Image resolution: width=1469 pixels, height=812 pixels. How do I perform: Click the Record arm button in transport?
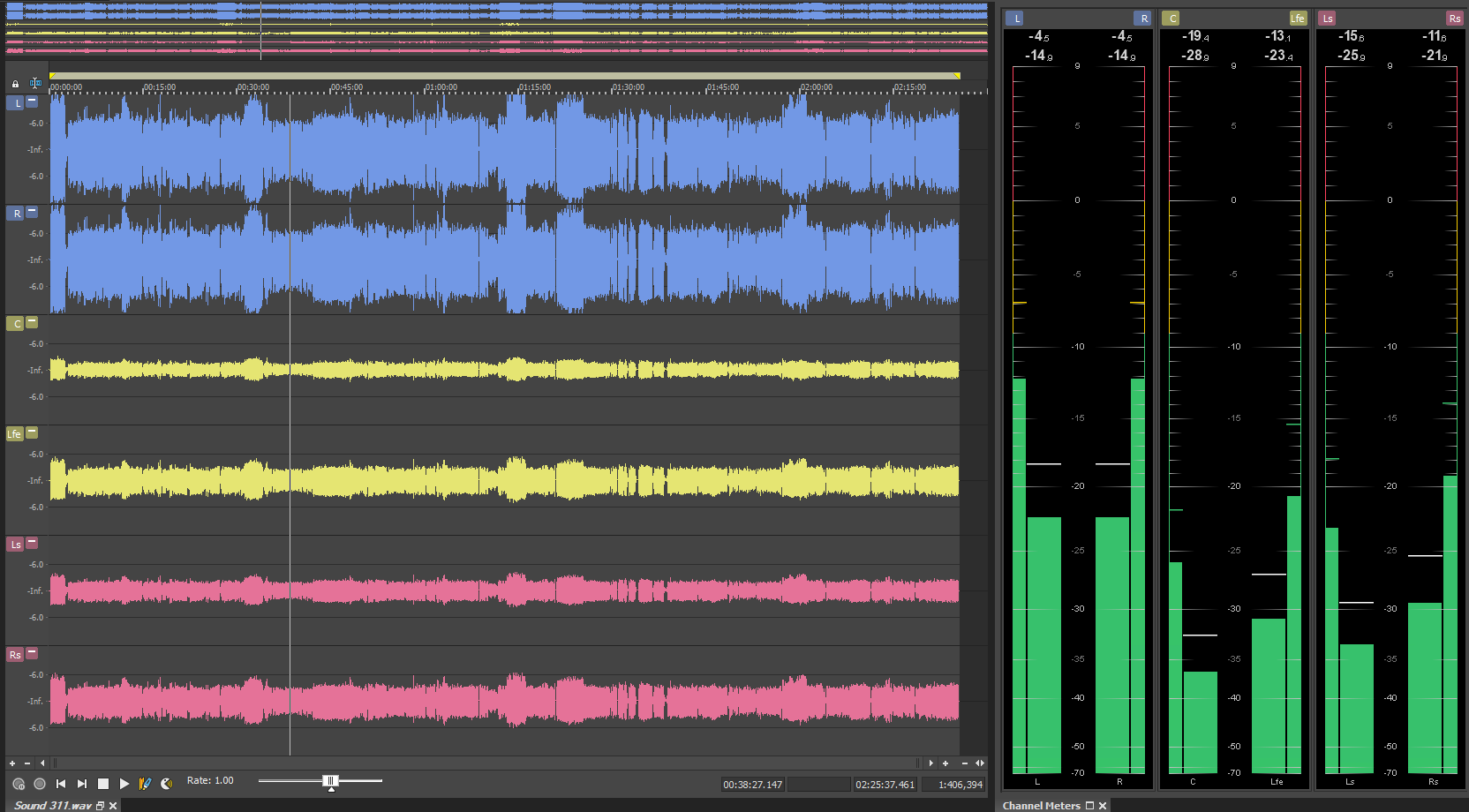[x=19, y=784]
